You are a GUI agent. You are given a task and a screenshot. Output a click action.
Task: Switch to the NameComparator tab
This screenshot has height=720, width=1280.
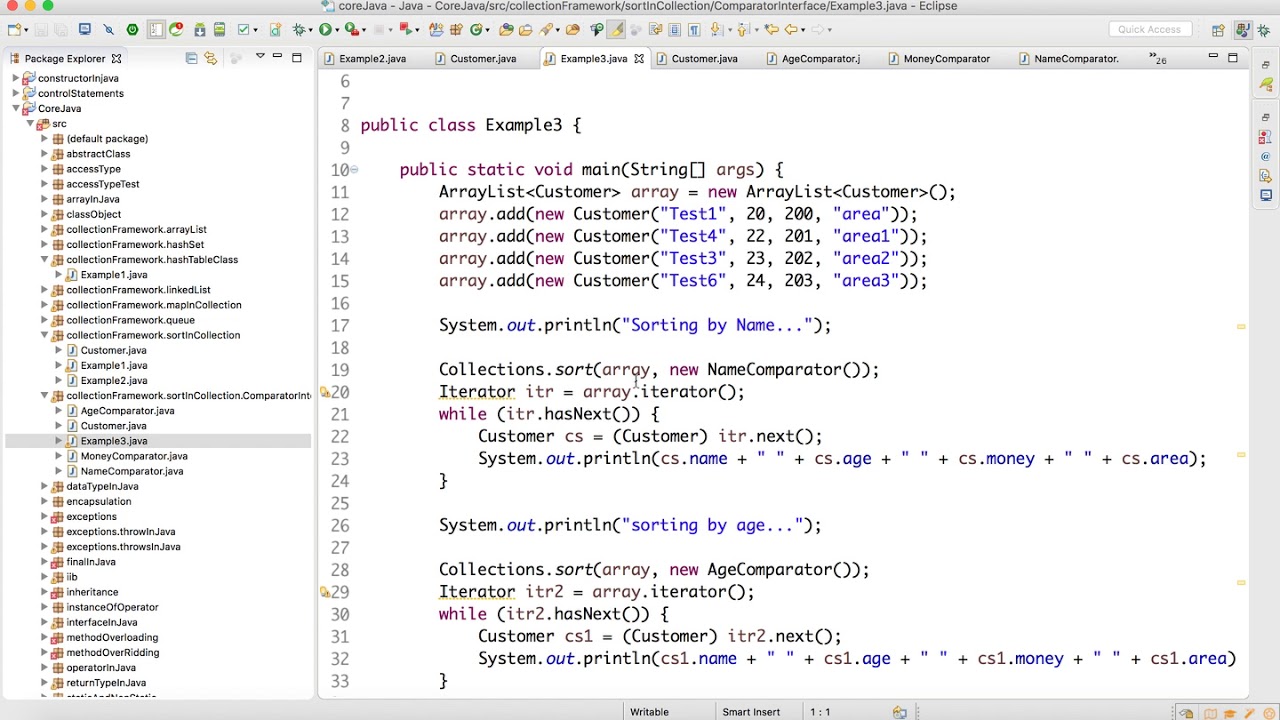click(1076, 59)
